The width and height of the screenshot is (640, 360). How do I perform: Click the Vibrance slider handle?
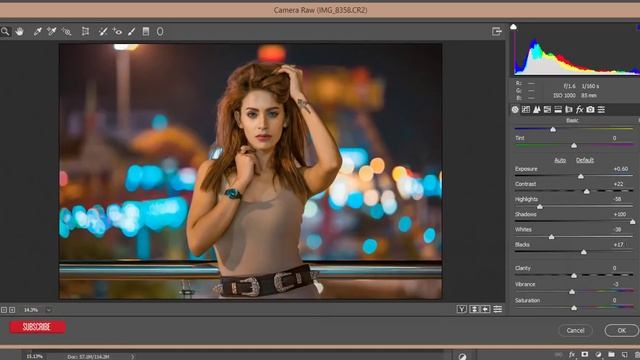coord(572,292)
